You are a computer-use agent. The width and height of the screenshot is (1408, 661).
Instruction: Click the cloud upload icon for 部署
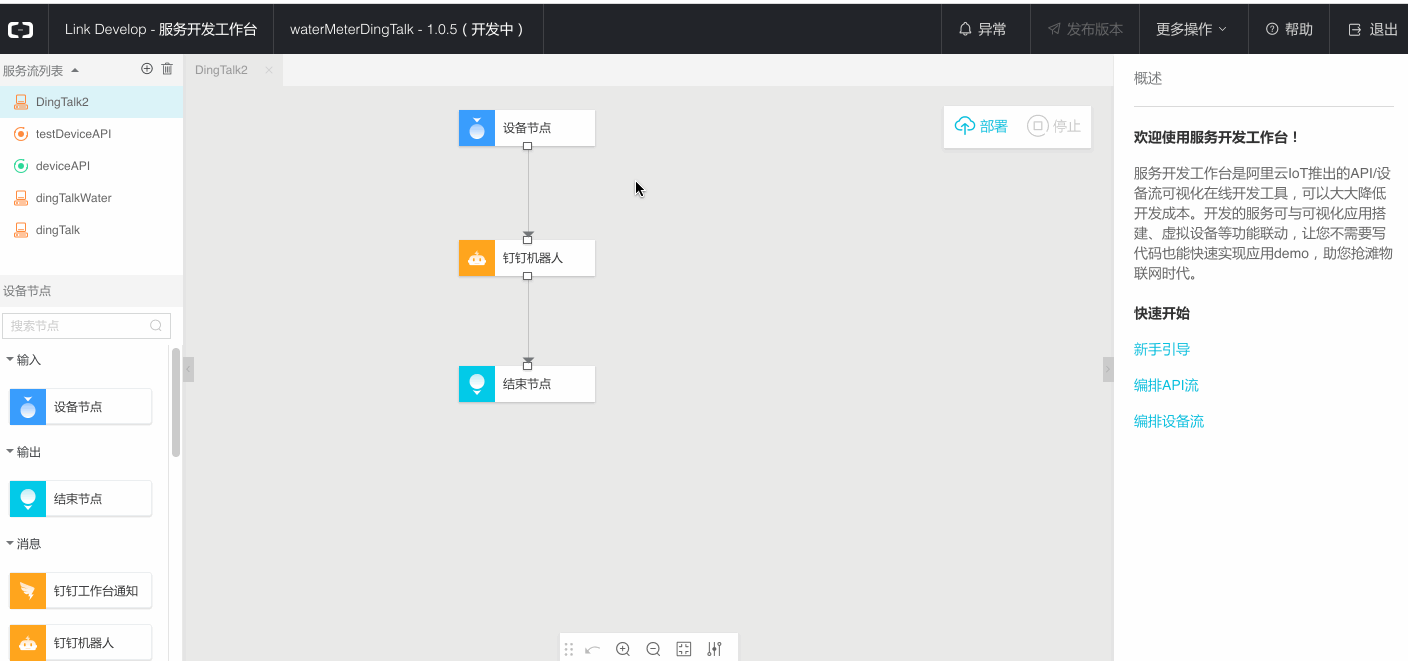(x=965, y=126)
